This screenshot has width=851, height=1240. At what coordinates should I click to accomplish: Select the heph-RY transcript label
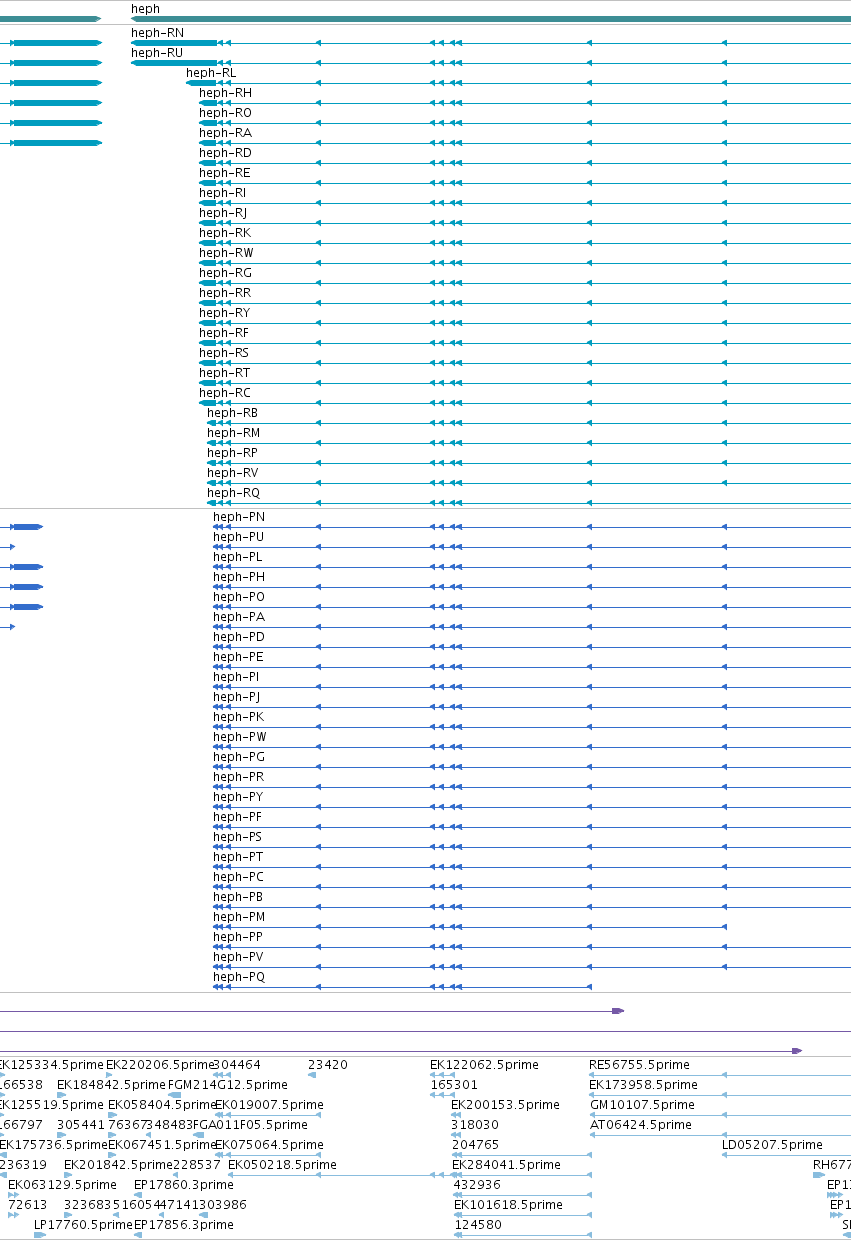225,313
